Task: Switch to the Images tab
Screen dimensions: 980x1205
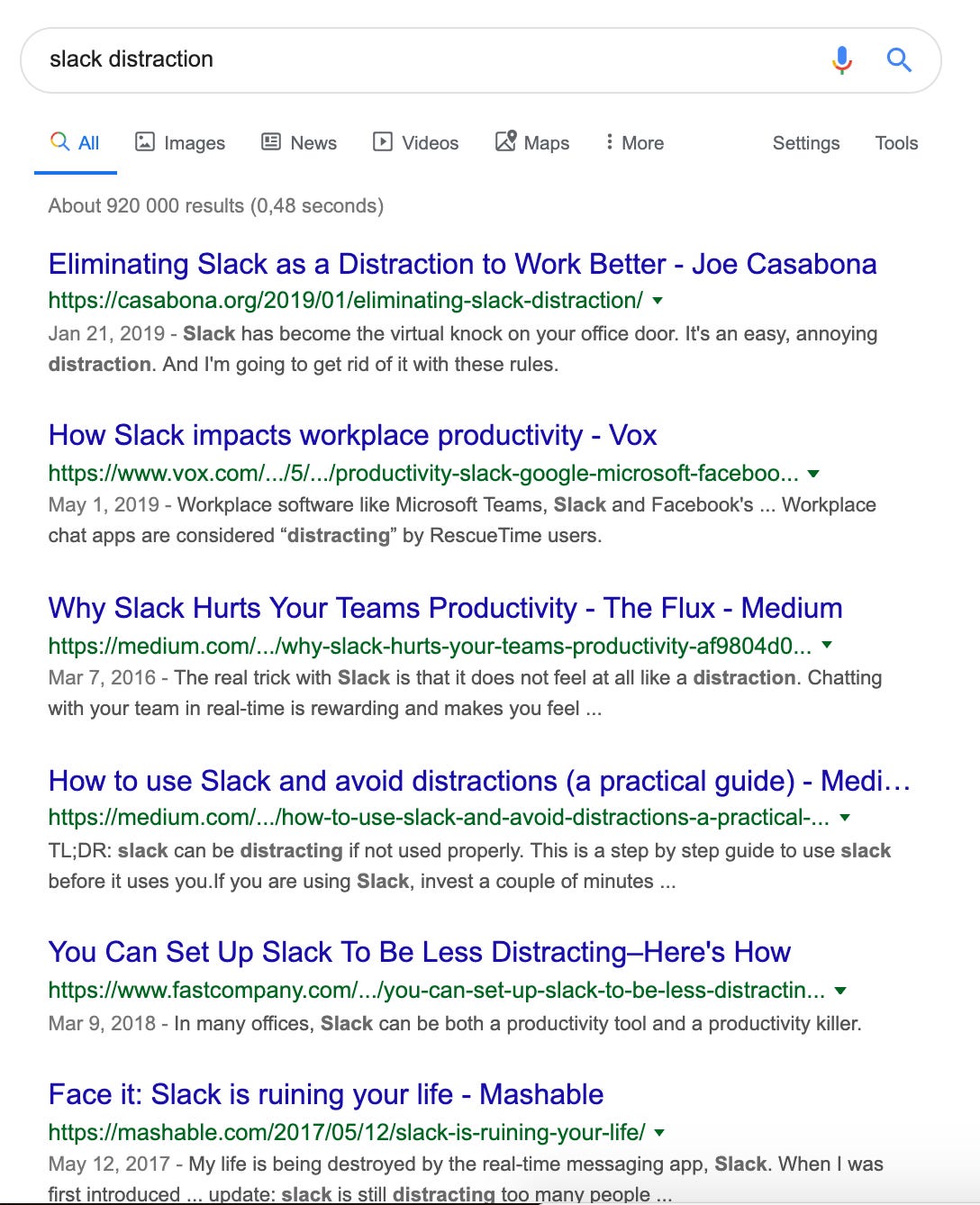Action: [x=180, y=142]
